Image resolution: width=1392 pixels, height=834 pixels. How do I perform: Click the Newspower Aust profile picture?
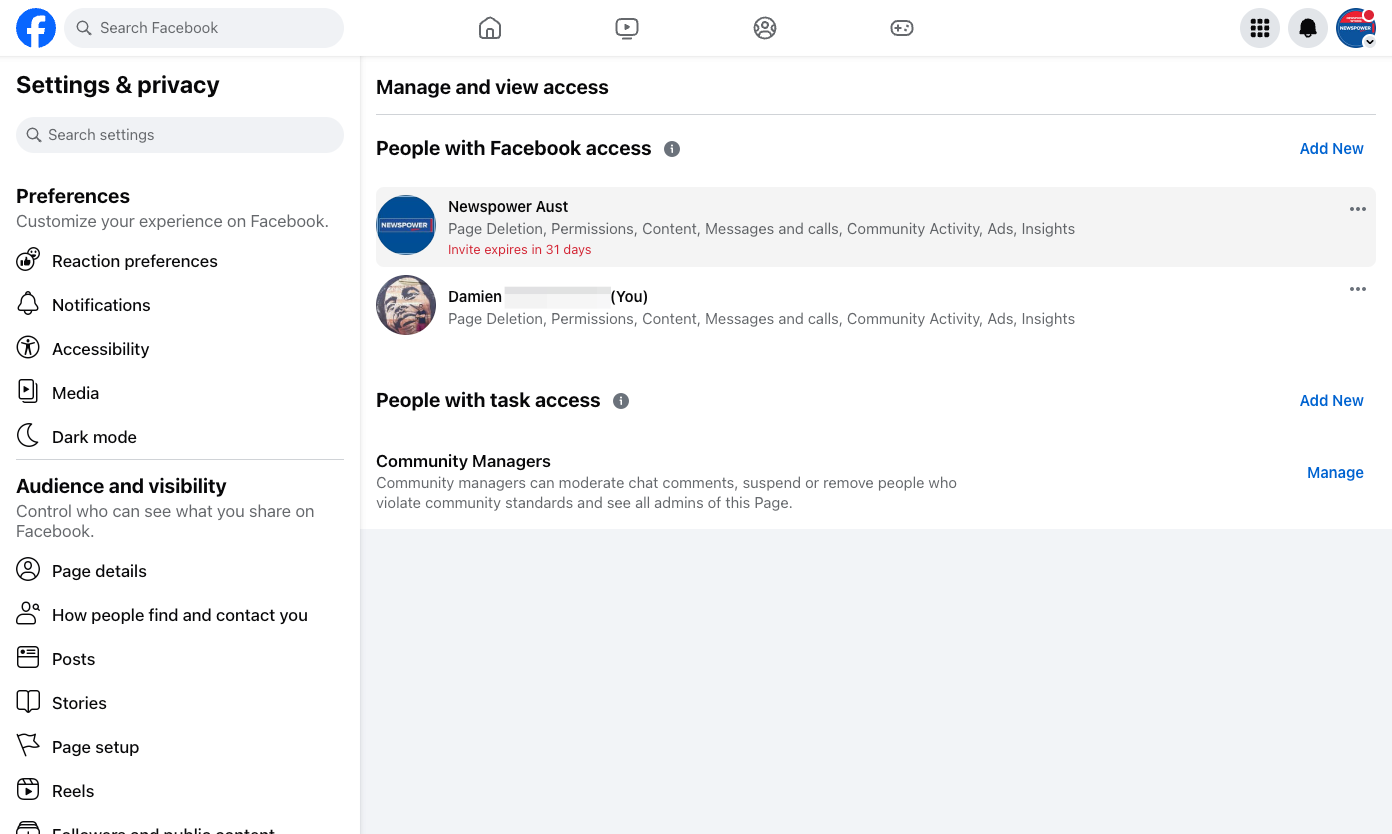[406, 225]
